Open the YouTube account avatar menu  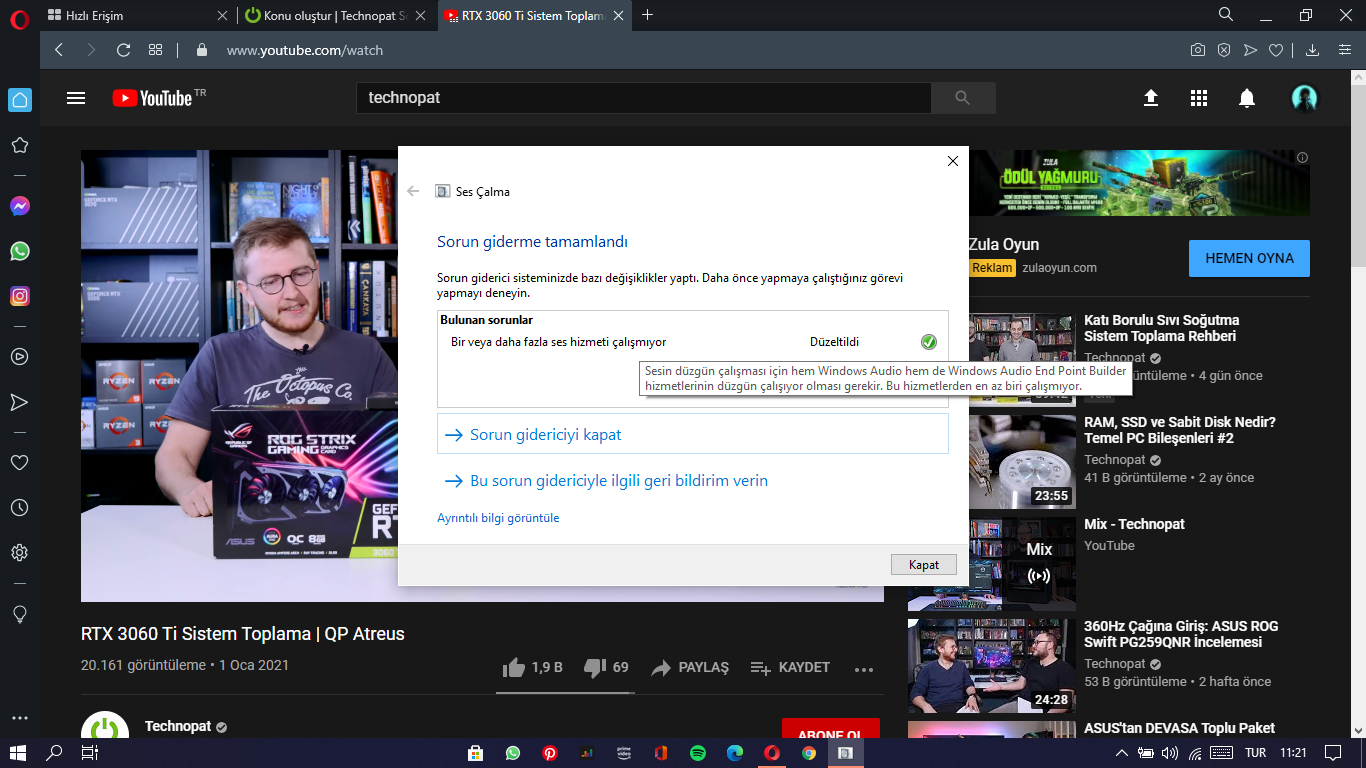pos(1304,98)
